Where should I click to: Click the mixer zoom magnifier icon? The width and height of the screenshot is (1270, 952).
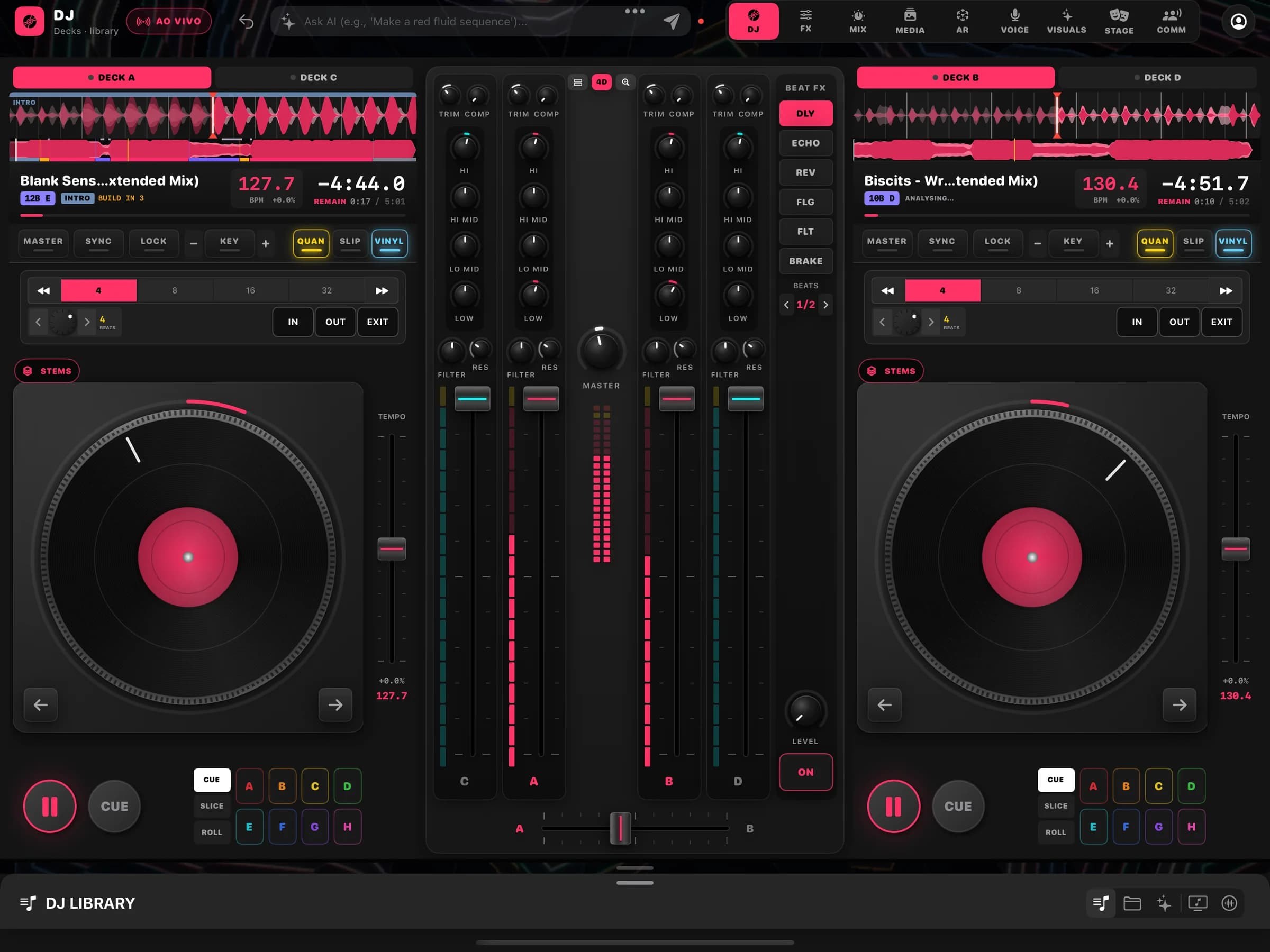(x=625, y=82)
